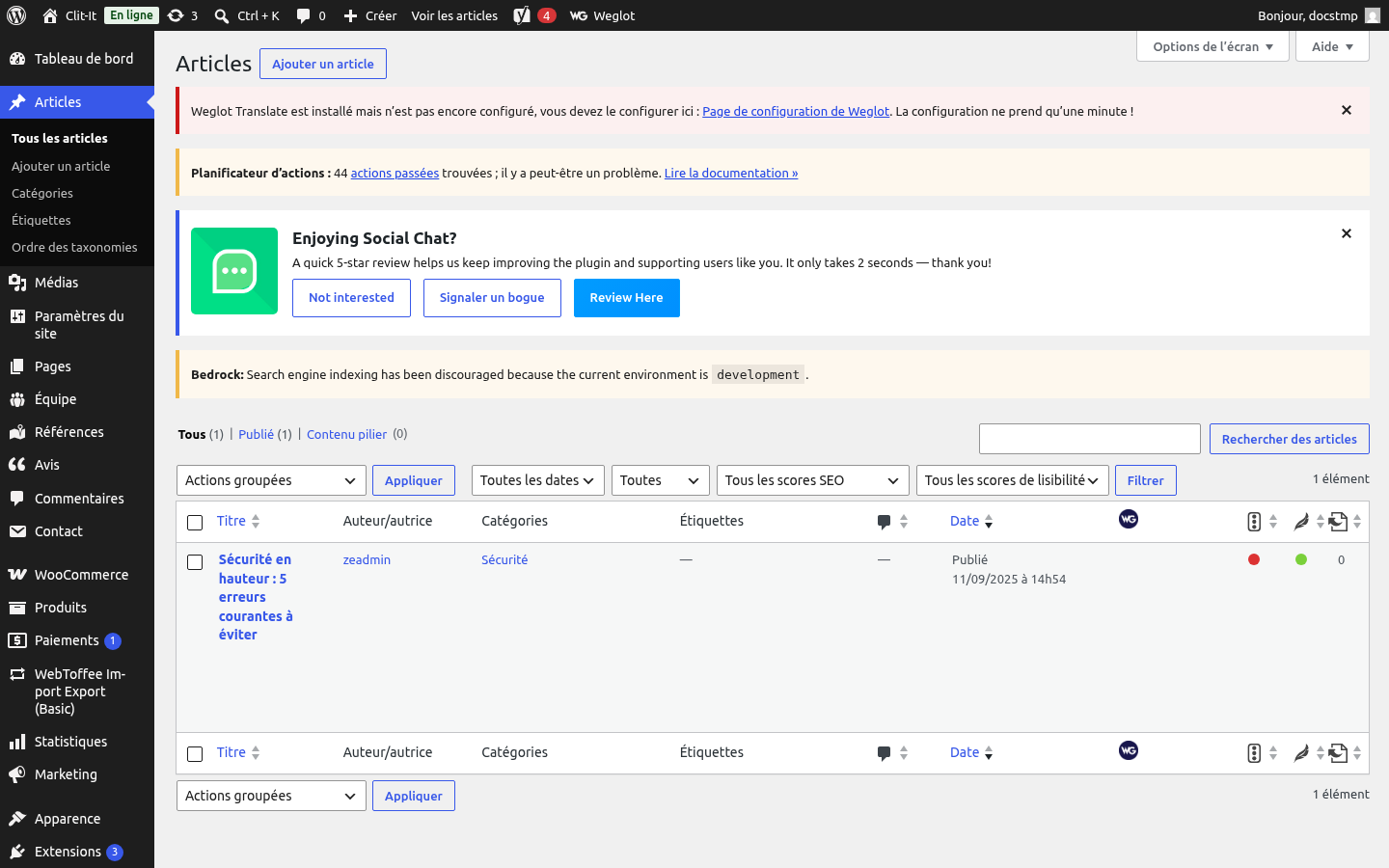Screen dimensions: 1389x868
Task: Tick the footer select-all checkbox
Action: (x=195, y=754)
